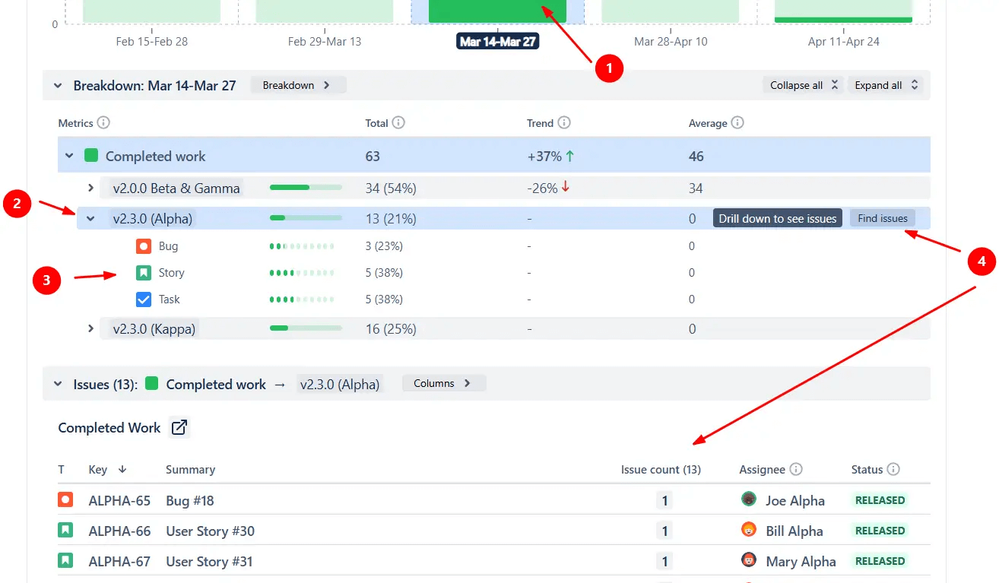Click the ALPHA-67 story type icon

coord(65,561)
